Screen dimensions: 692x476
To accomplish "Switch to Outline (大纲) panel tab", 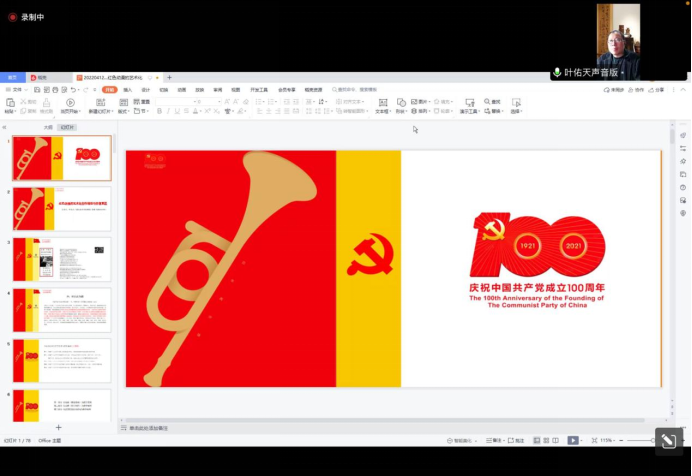I will click(x=47, y=128).
